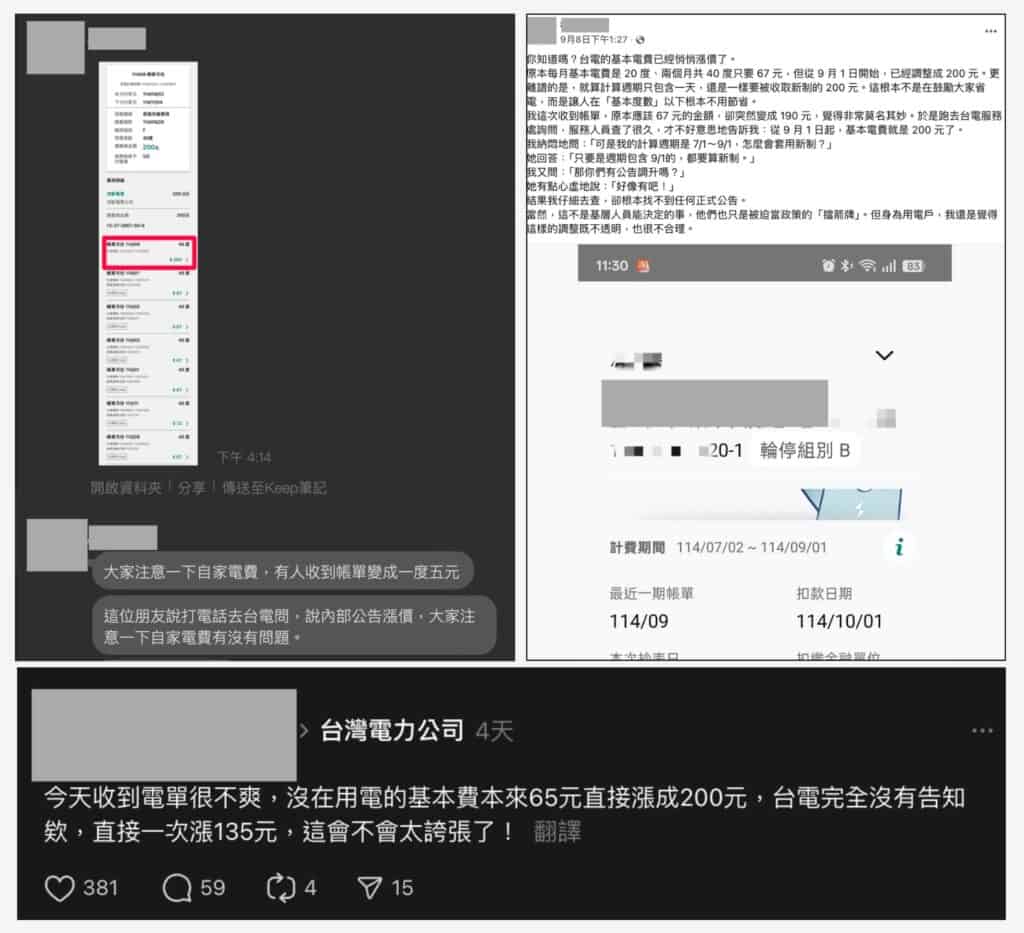Tap the blue lightning illustration in power app
Screen dimensions: 1024x933
(x=852, y=503)
